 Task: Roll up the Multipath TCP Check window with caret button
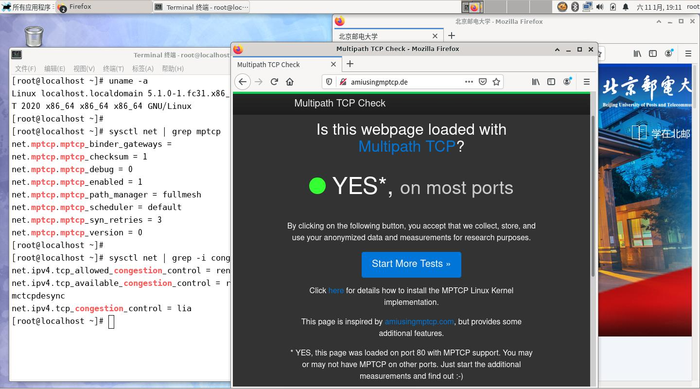(557, 50)
